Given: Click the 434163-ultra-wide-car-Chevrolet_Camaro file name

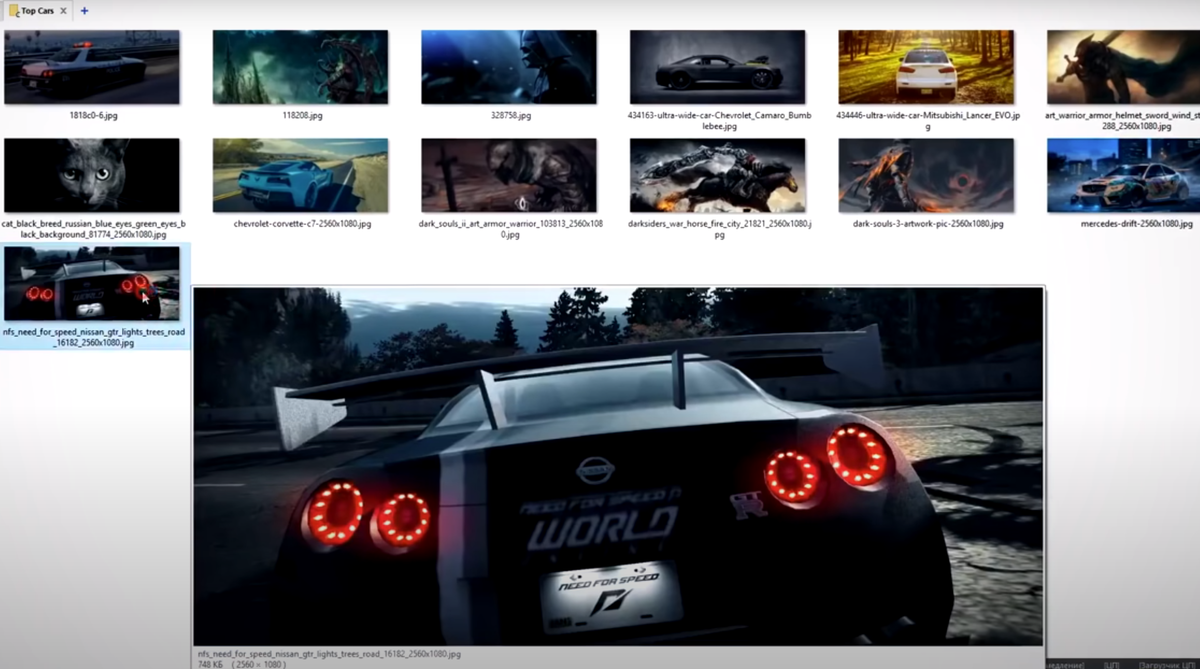Looking at the screenshot, I should click(x=718, y=121).
